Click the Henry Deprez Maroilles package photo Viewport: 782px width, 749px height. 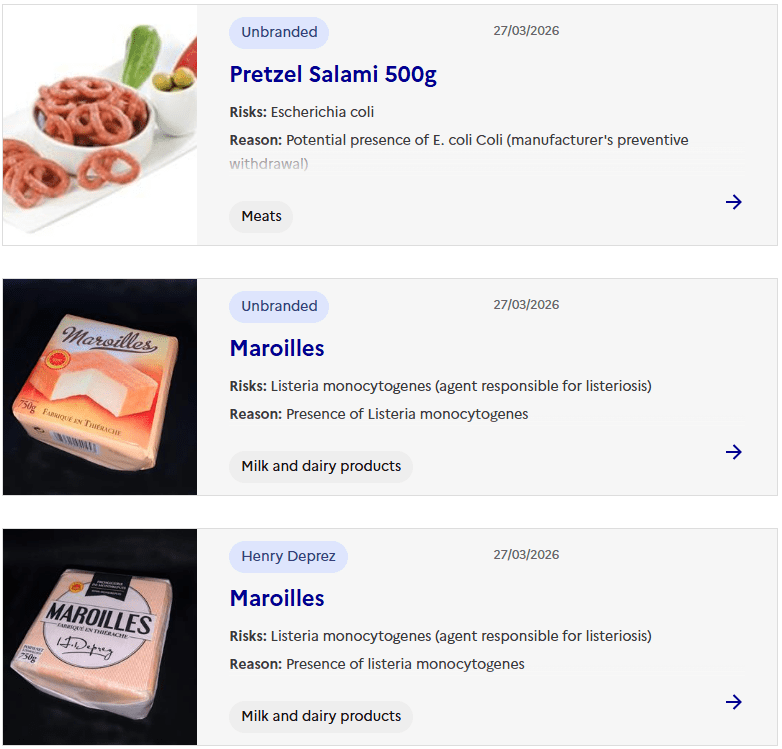[100, 637]
